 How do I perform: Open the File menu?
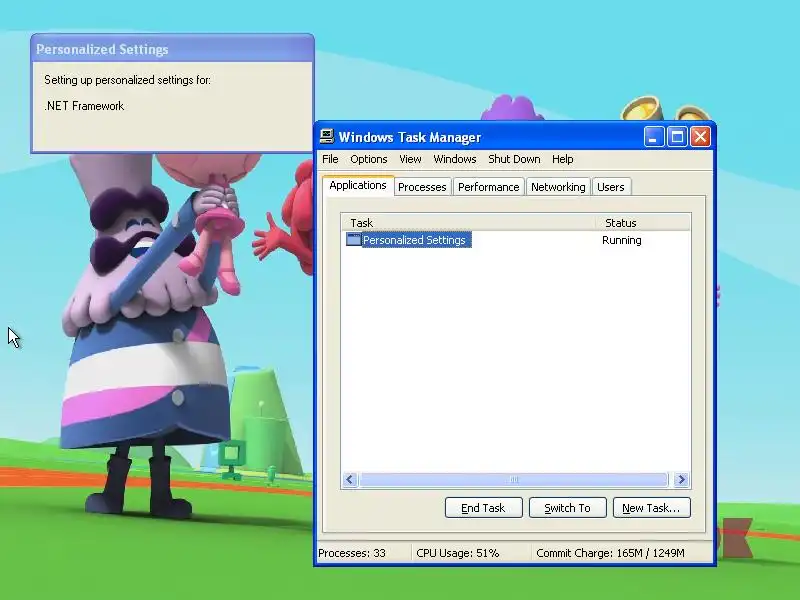pyautogui.click(x=330, y=159)
